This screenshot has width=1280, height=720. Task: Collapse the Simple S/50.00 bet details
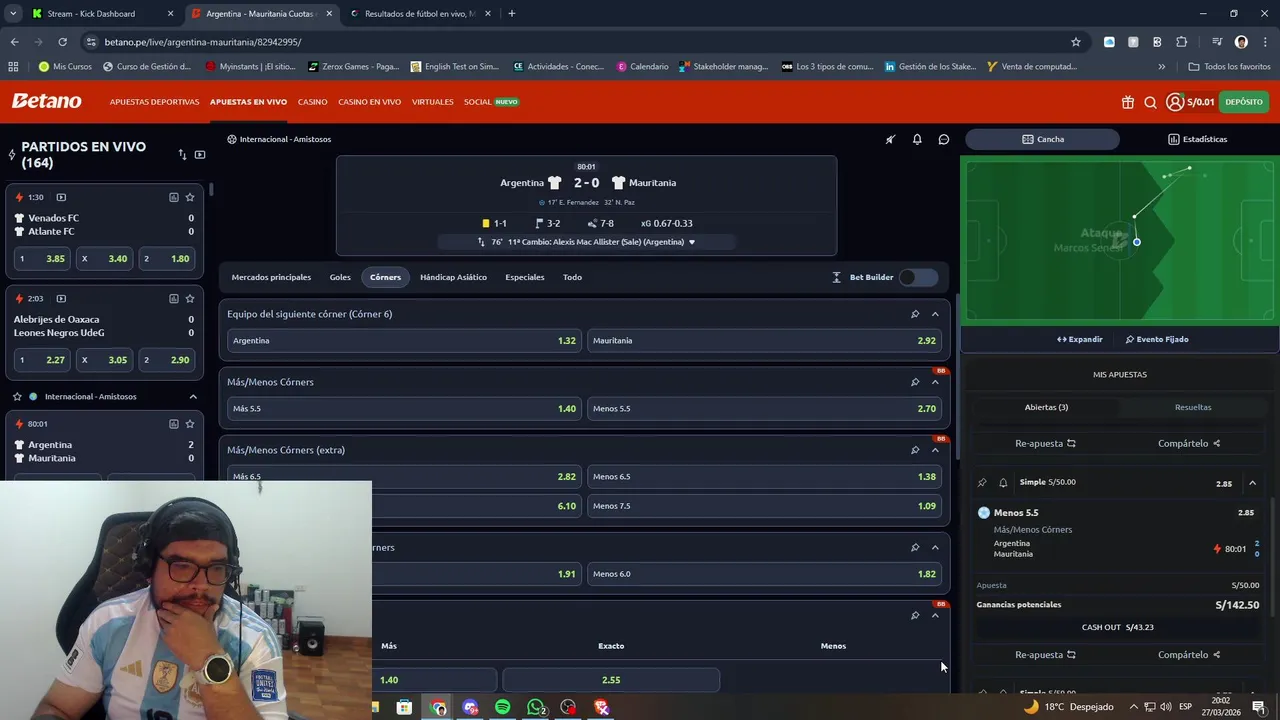1252,483
